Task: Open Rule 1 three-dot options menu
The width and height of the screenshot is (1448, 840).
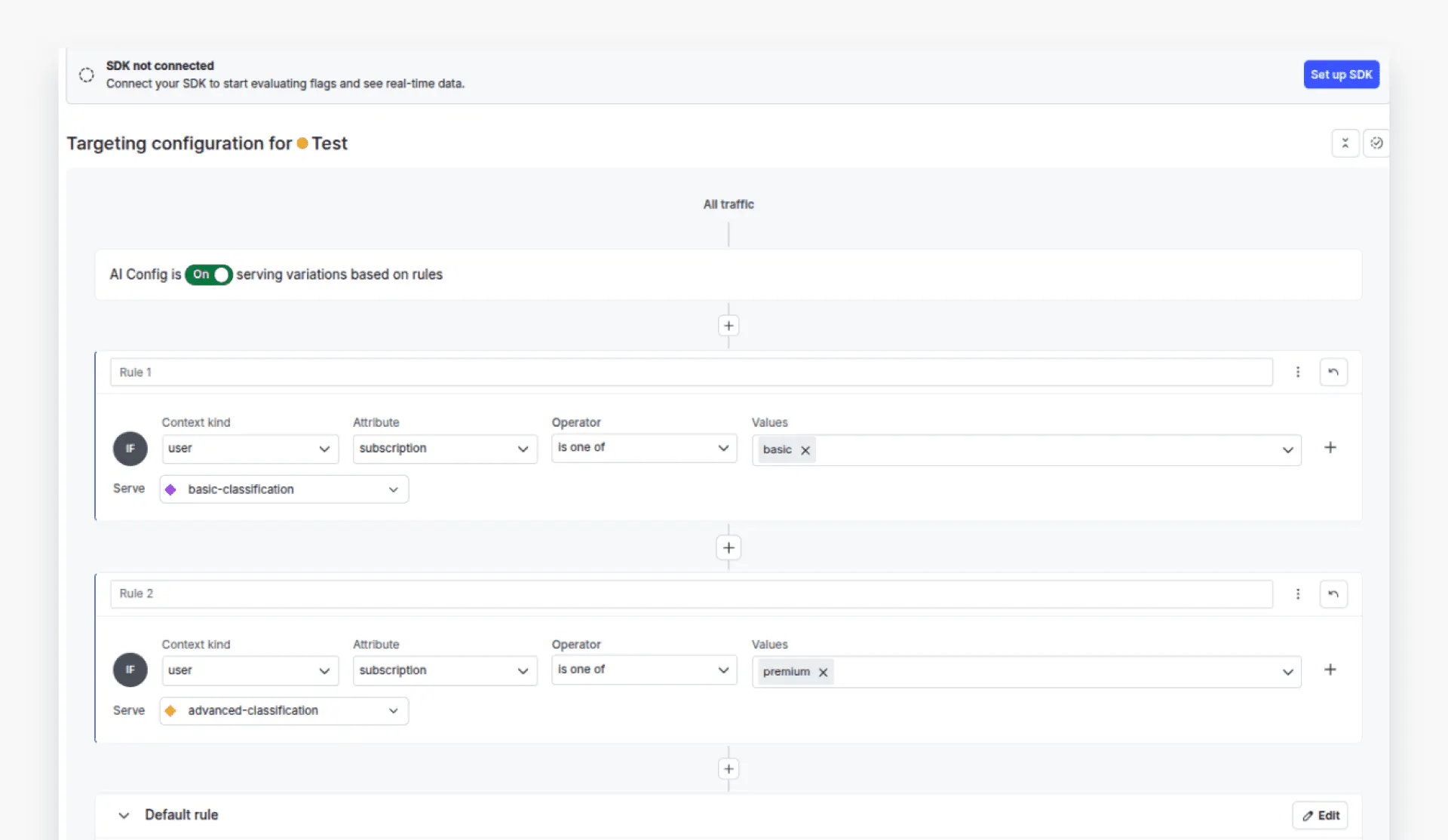Action: pos(1297,372)
